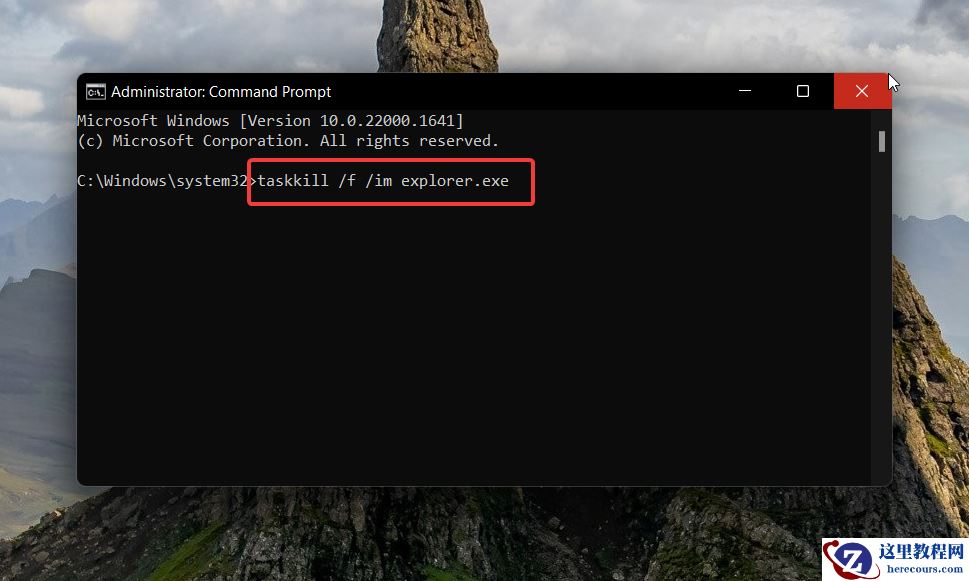Image resolution: width=969 pixels, height=581 pixels.
Task: Click the title text Administrator: Command Prompt
Action: coord(222,91)
